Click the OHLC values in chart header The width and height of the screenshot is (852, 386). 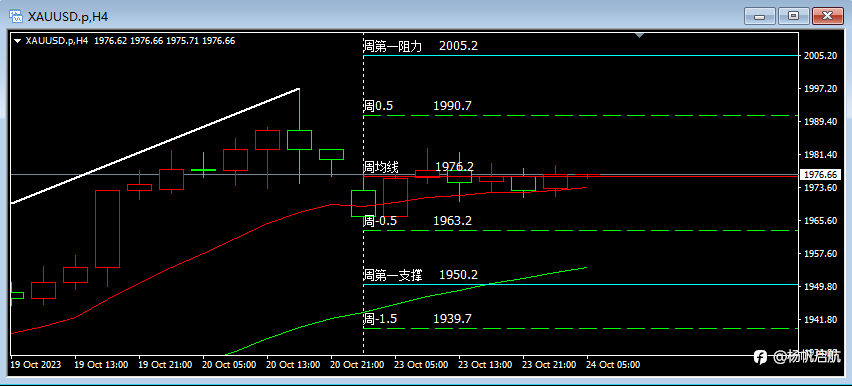pos(165,41)
